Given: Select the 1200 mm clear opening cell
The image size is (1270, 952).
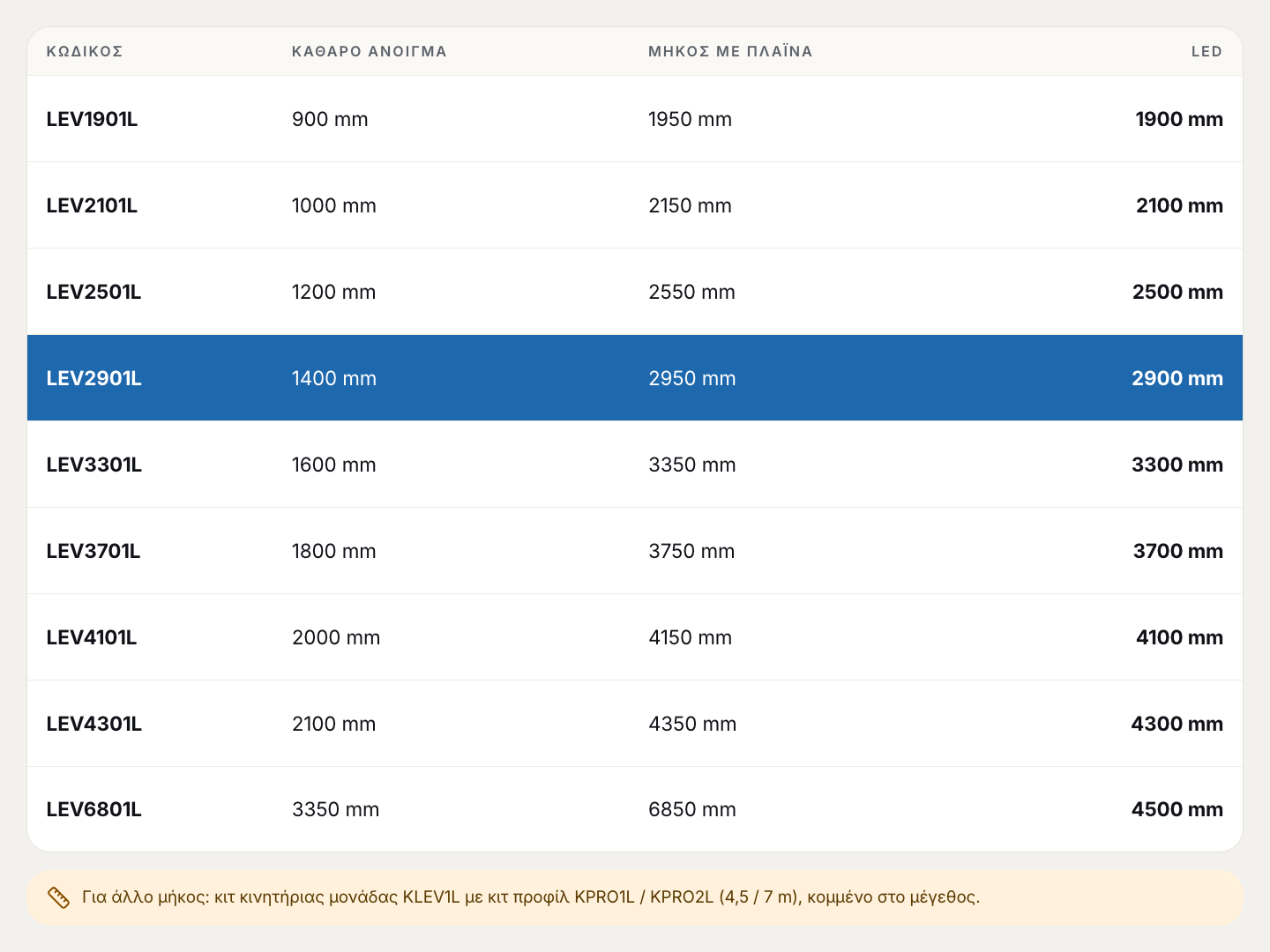Looking at the screenshot, I should tap(334, 292).
